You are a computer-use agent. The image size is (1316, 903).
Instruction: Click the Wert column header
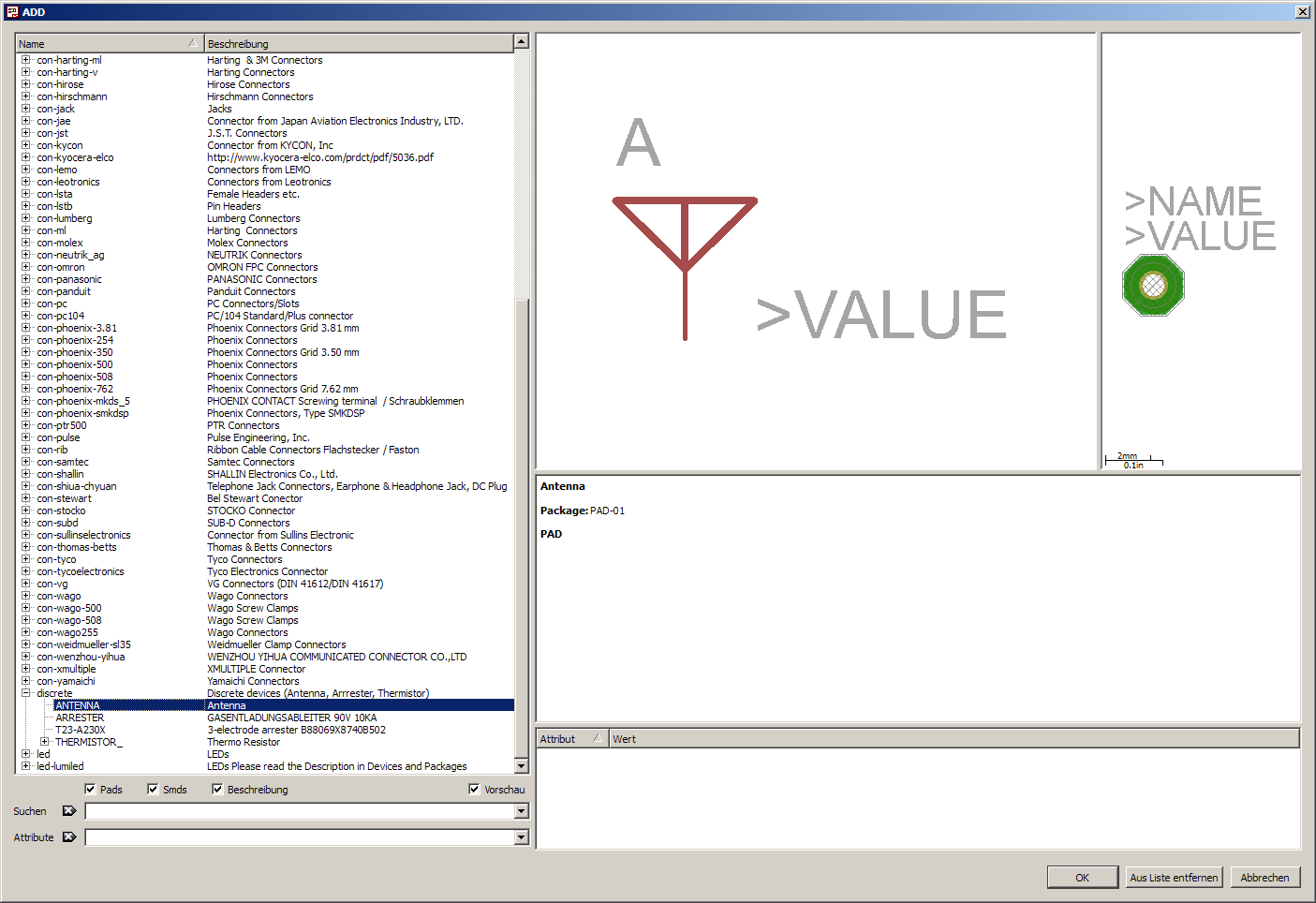pyautogui.click(x=954, y=739)
